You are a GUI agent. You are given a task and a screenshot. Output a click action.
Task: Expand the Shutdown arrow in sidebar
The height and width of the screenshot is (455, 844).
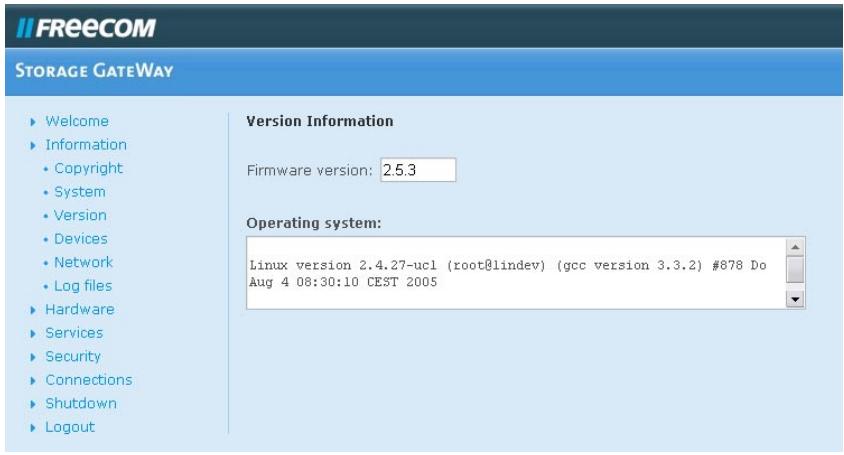pos(33,404)
